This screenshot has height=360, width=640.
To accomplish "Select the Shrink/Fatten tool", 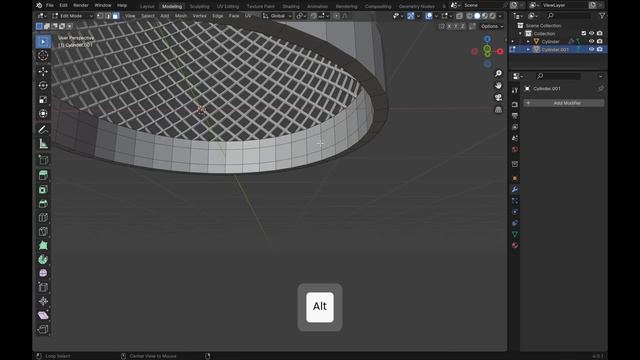I will 43,301.
